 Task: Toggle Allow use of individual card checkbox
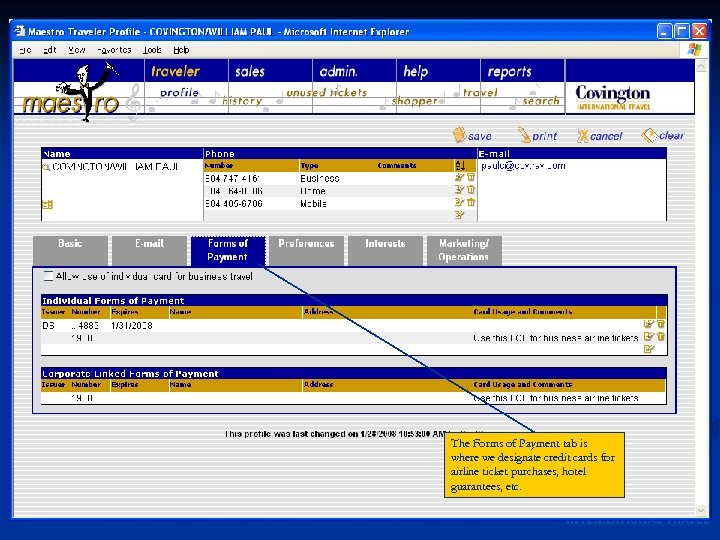coord(48,276)
